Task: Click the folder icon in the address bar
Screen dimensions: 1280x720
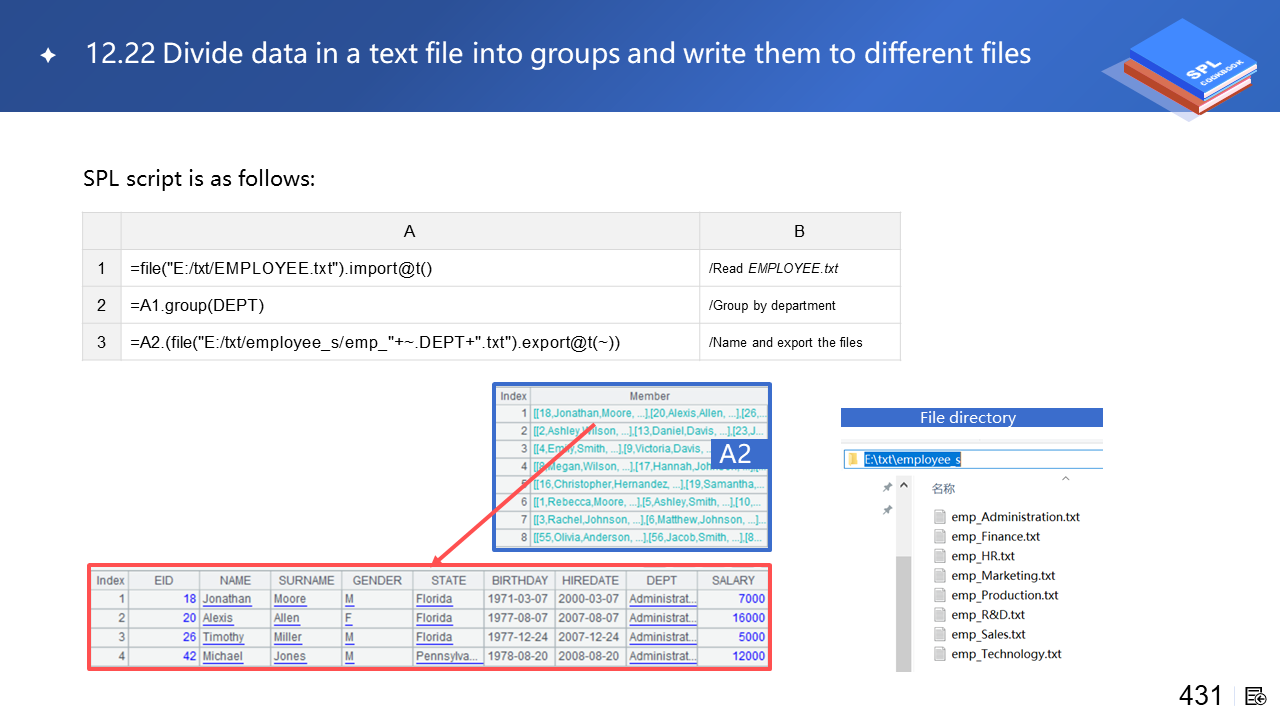Action: [x=853, y=459]
